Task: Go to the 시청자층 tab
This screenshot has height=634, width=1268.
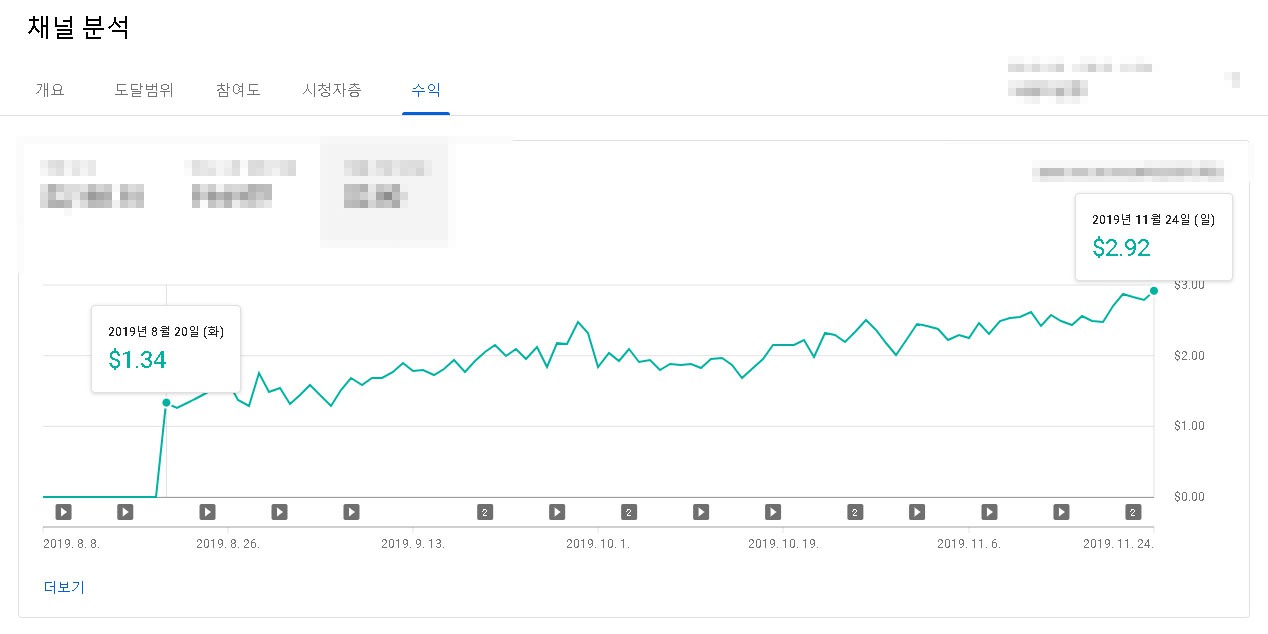Action: pos(332,90)
